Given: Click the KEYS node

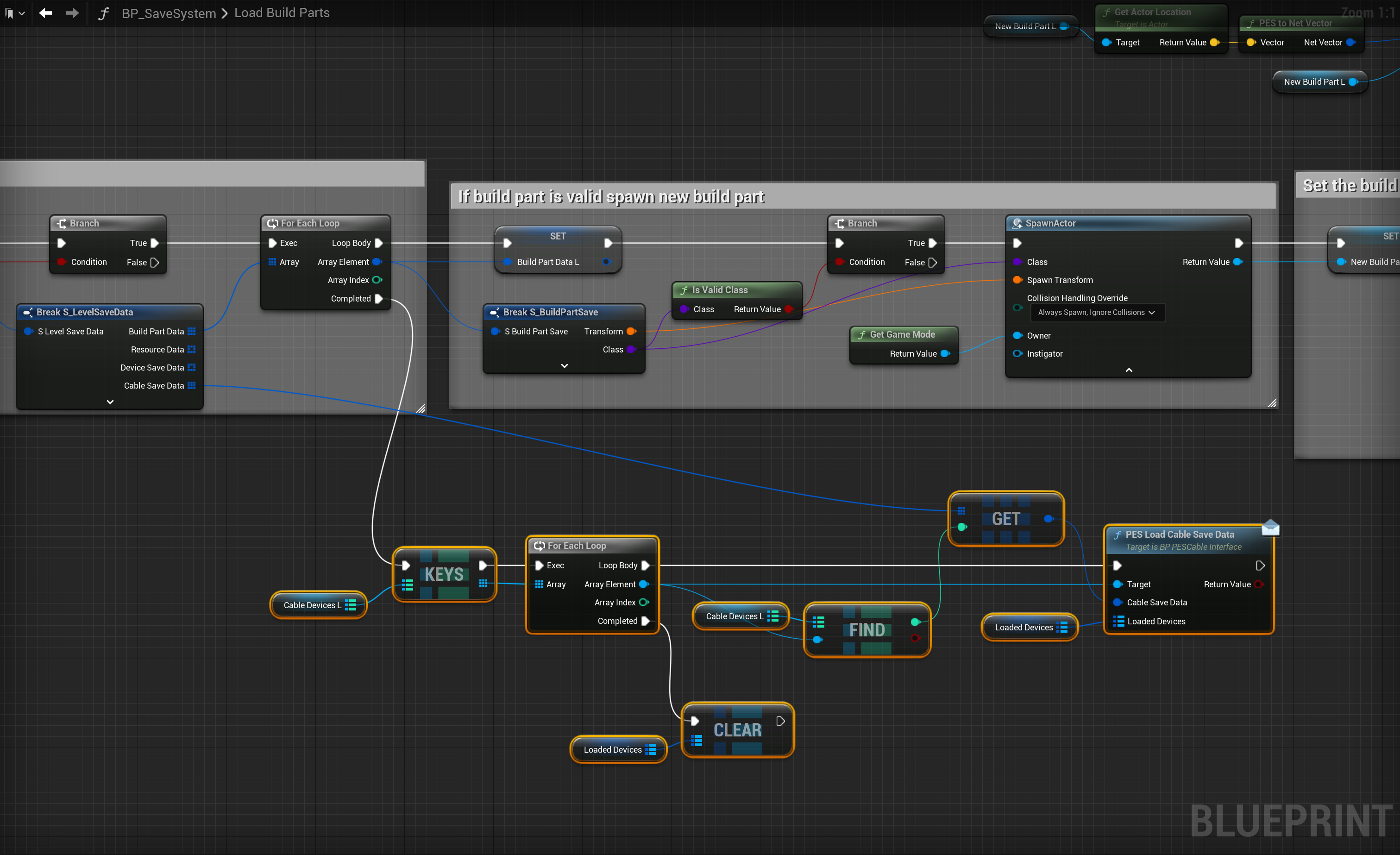Looking at the screenshot, I should 444,574.
